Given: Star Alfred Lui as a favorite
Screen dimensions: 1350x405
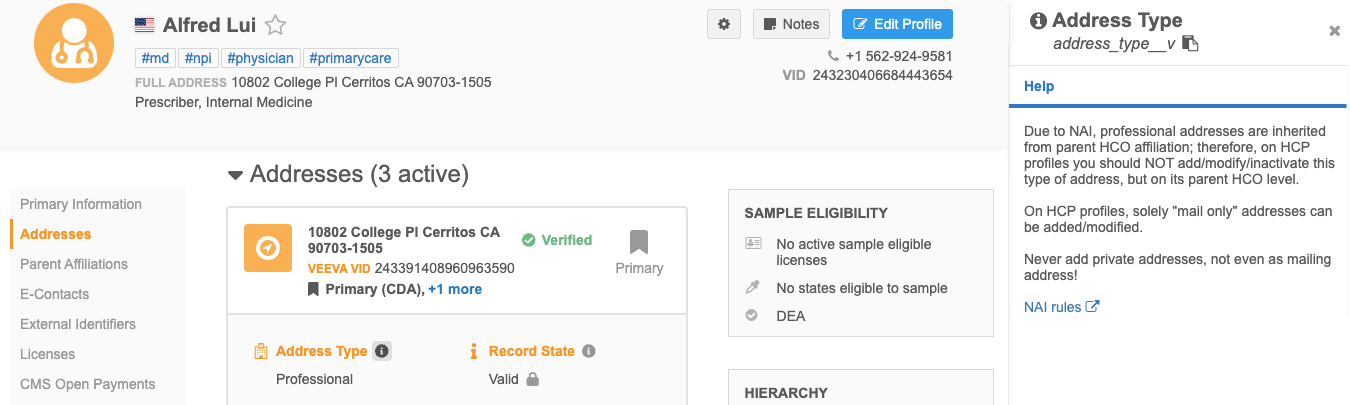Looking at the screenshot, I should (x=276, y=26).
